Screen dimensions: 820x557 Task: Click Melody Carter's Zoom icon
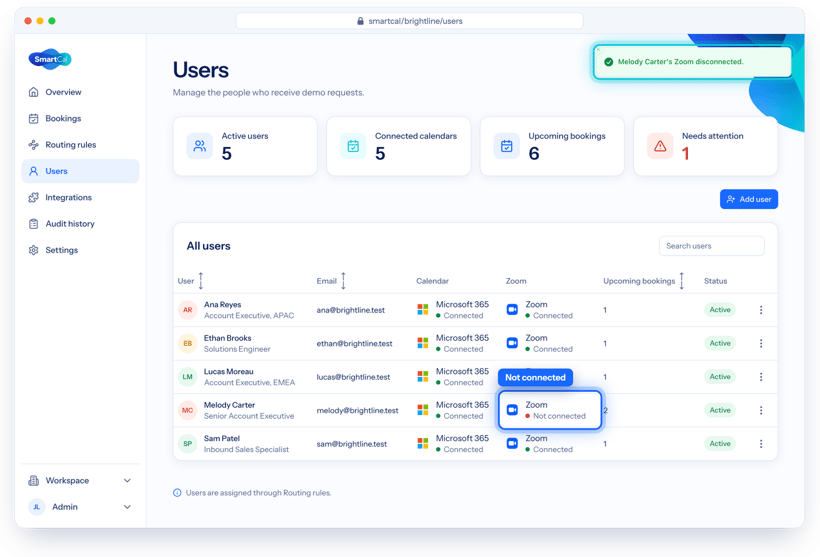pyautogui.click(x=512, y=410)
